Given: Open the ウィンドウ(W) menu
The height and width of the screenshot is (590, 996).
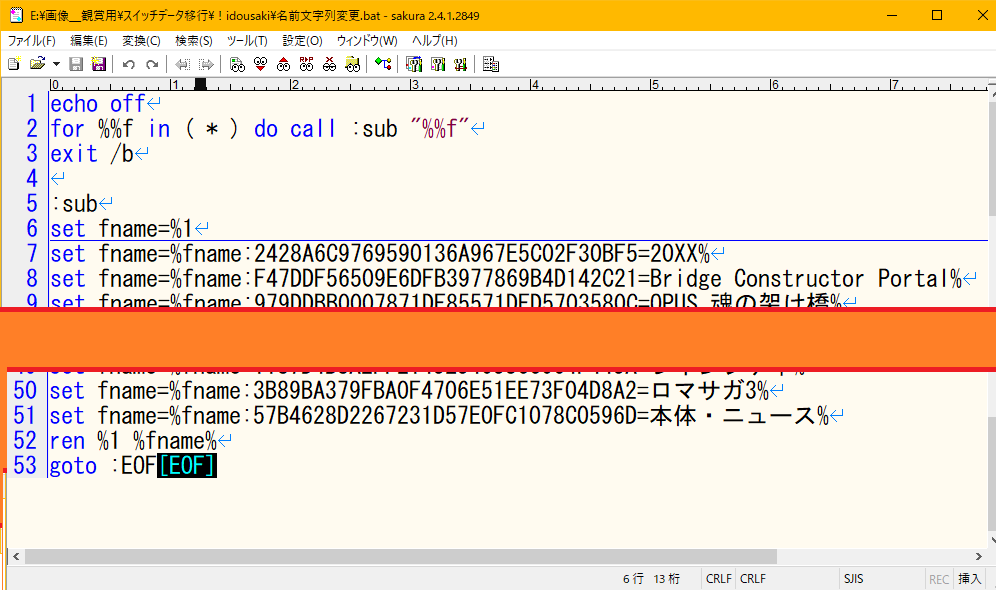Looking at the screenshot, I should coord(367,41).
